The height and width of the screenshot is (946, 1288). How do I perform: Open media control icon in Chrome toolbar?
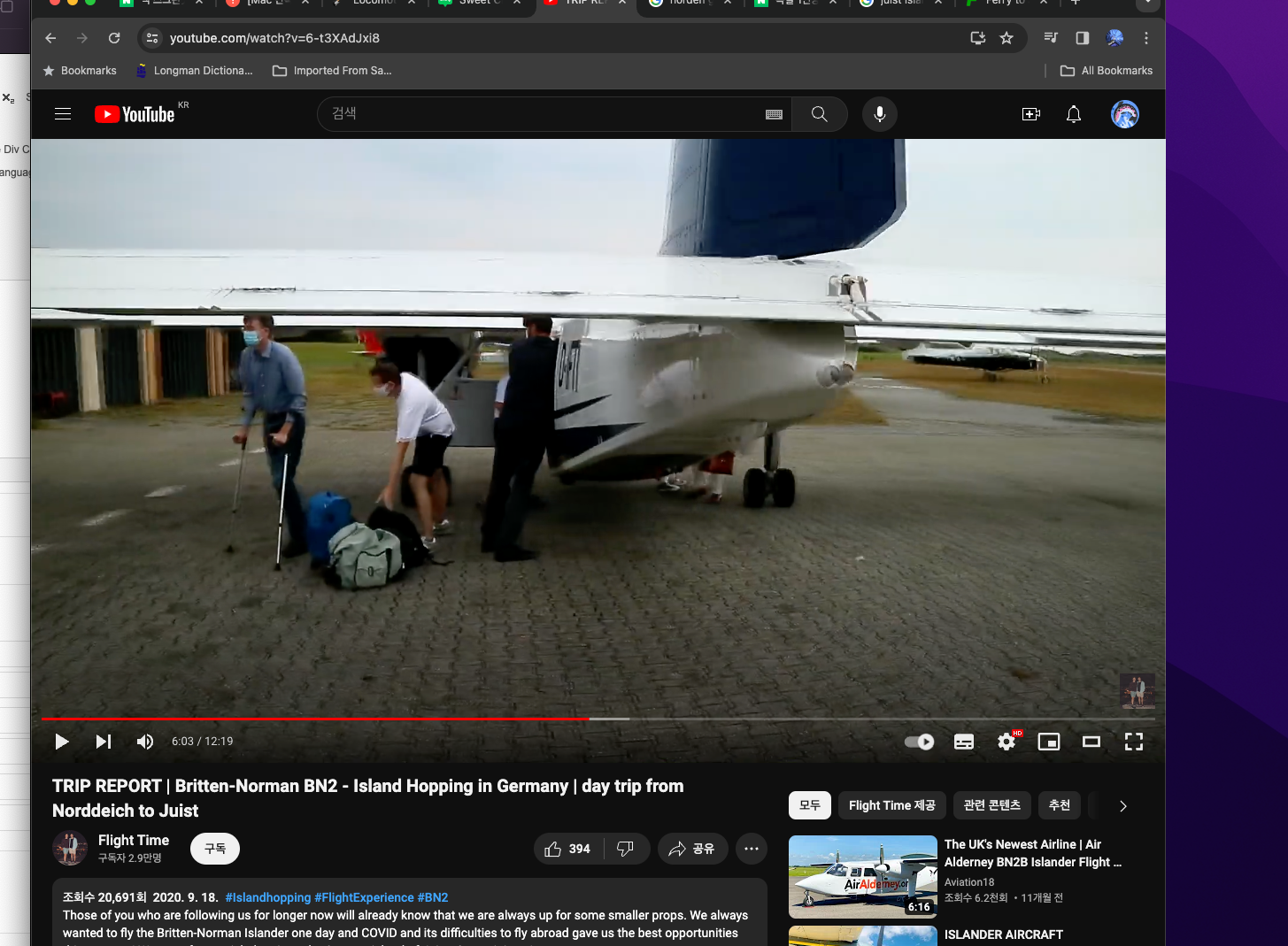click(1051, 38)
